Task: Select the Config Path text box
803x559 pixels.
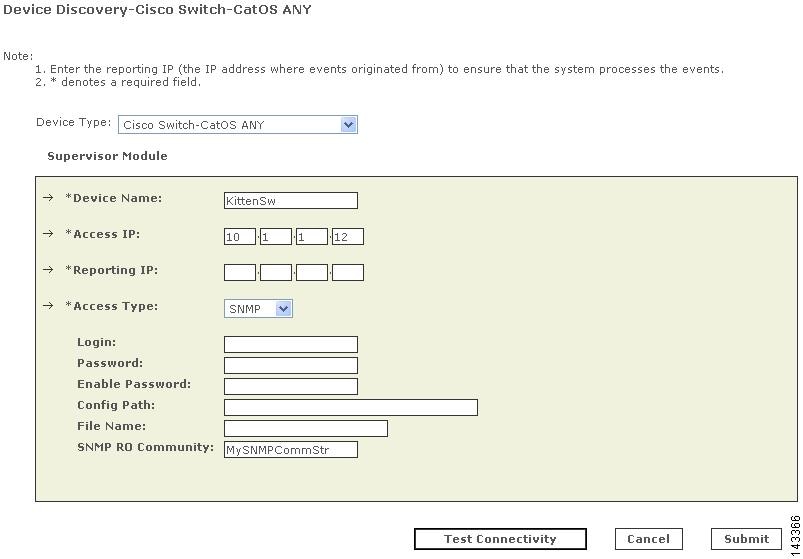Action: [x=350, y=408]
